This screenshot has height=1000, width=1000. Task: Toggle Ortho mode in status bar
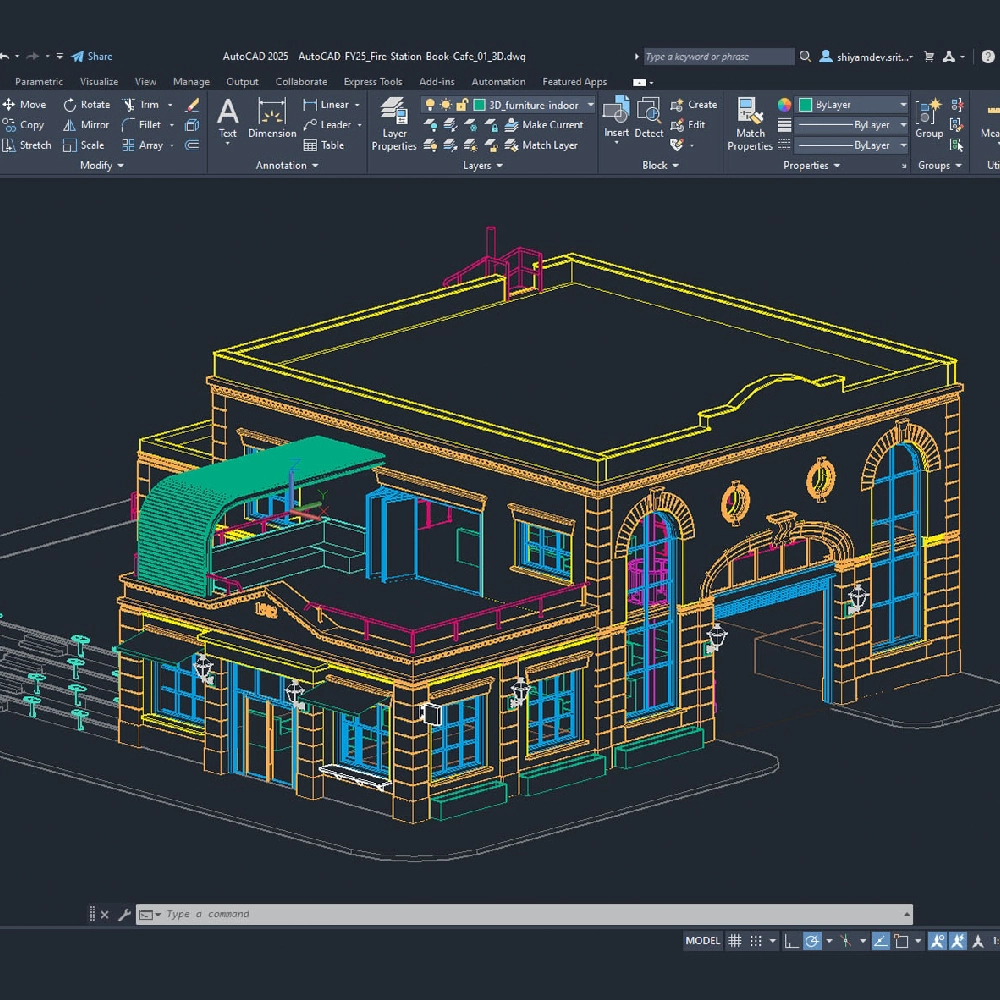pyautogui.click(x=791, y=941)
